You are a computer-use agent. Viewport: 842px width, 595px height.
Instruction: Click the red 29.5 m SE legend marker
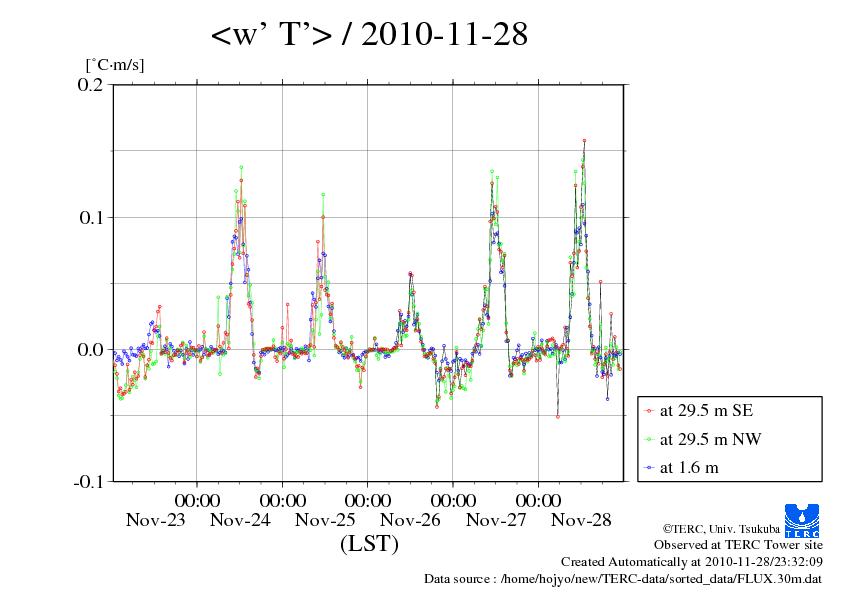pyautogui.click(x=649, y=411)
